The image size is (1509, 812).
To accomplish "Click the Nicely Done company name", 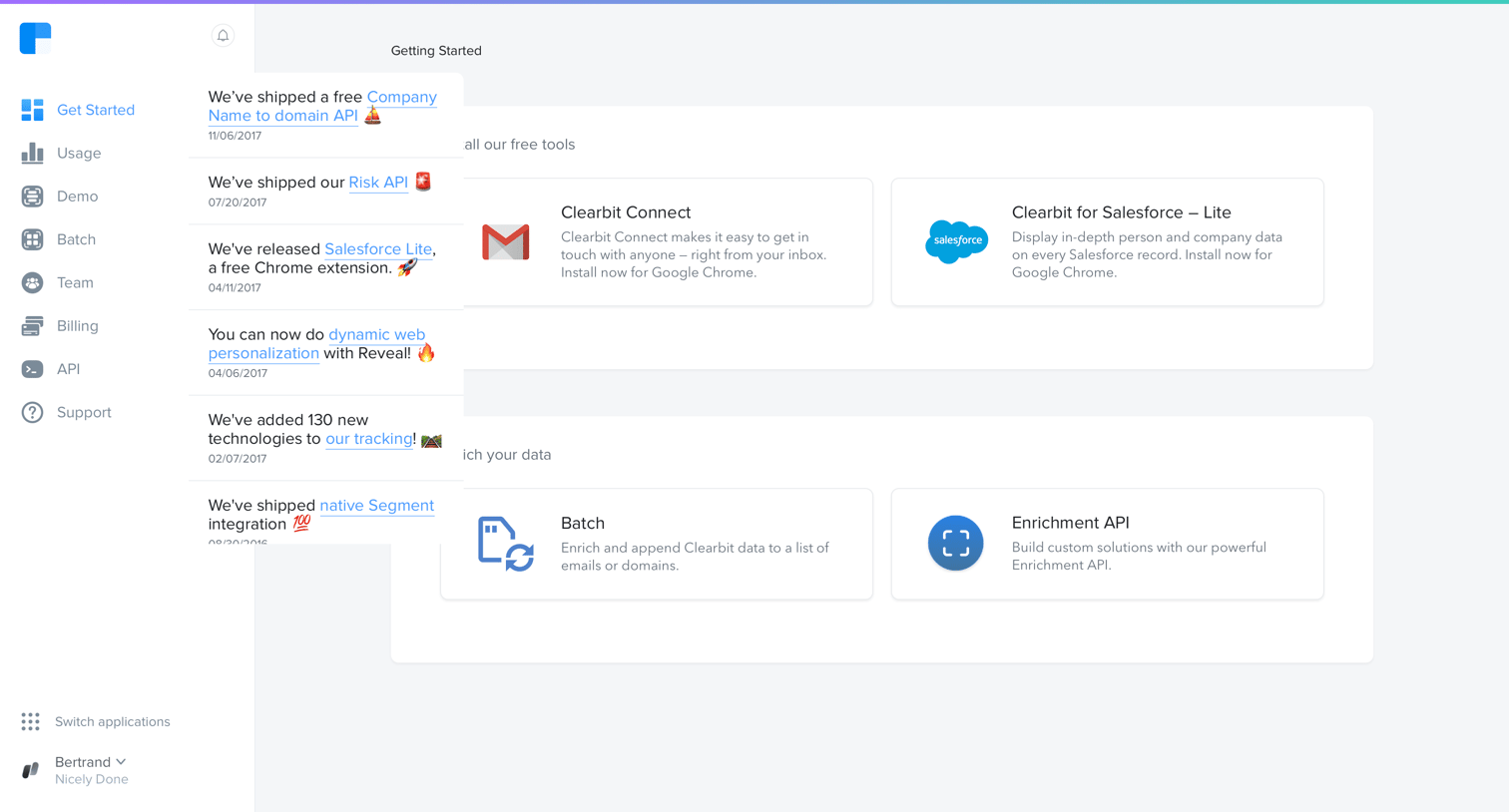I will 92,779.
